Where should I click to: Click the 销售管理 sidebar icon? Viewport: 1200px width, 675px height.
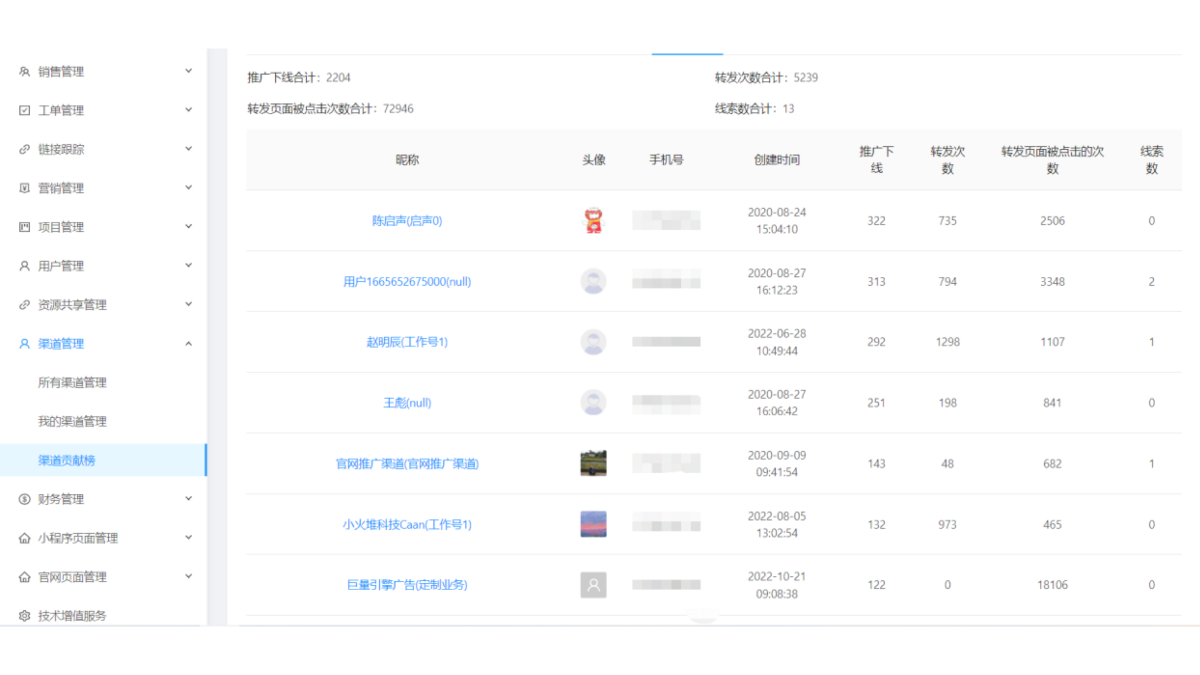click(x=25, y=72)
